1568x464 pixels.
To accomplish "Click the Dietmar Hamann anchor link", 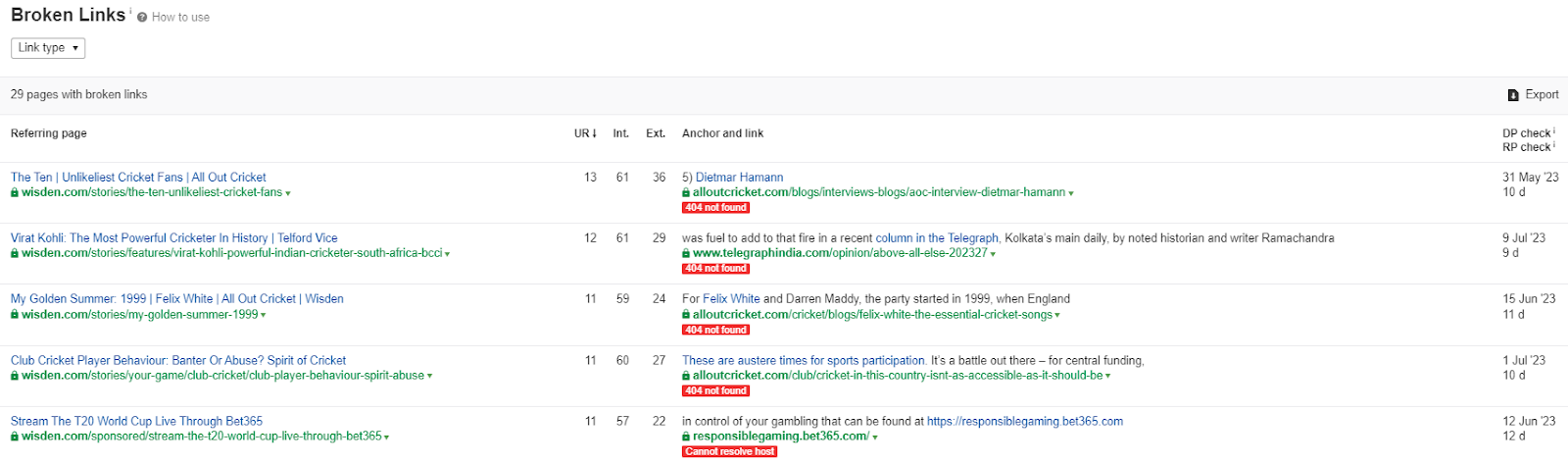I will tap(739, 178).
